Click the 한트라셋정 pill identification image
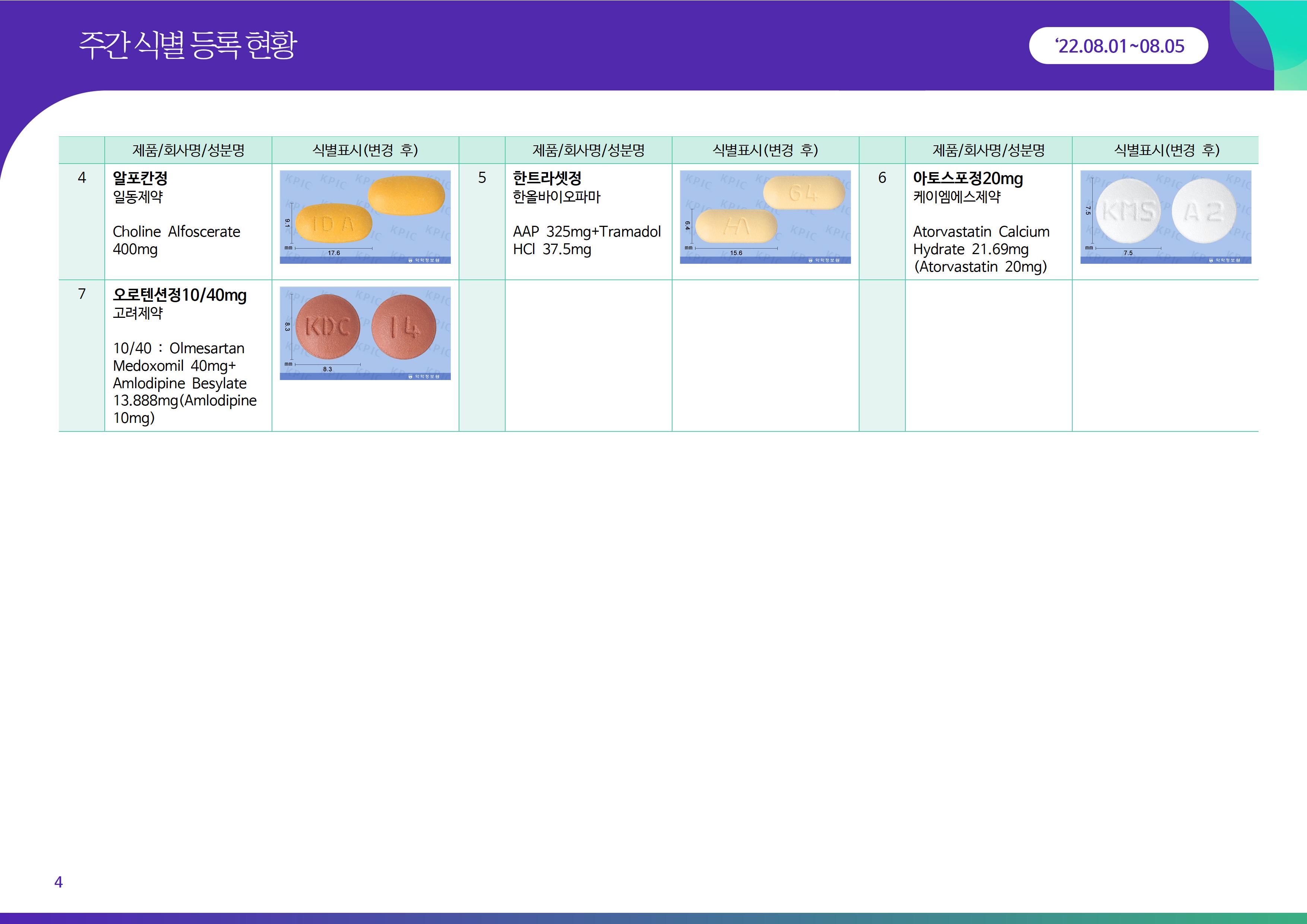The image size is (1307, 924). pos(765,217)
